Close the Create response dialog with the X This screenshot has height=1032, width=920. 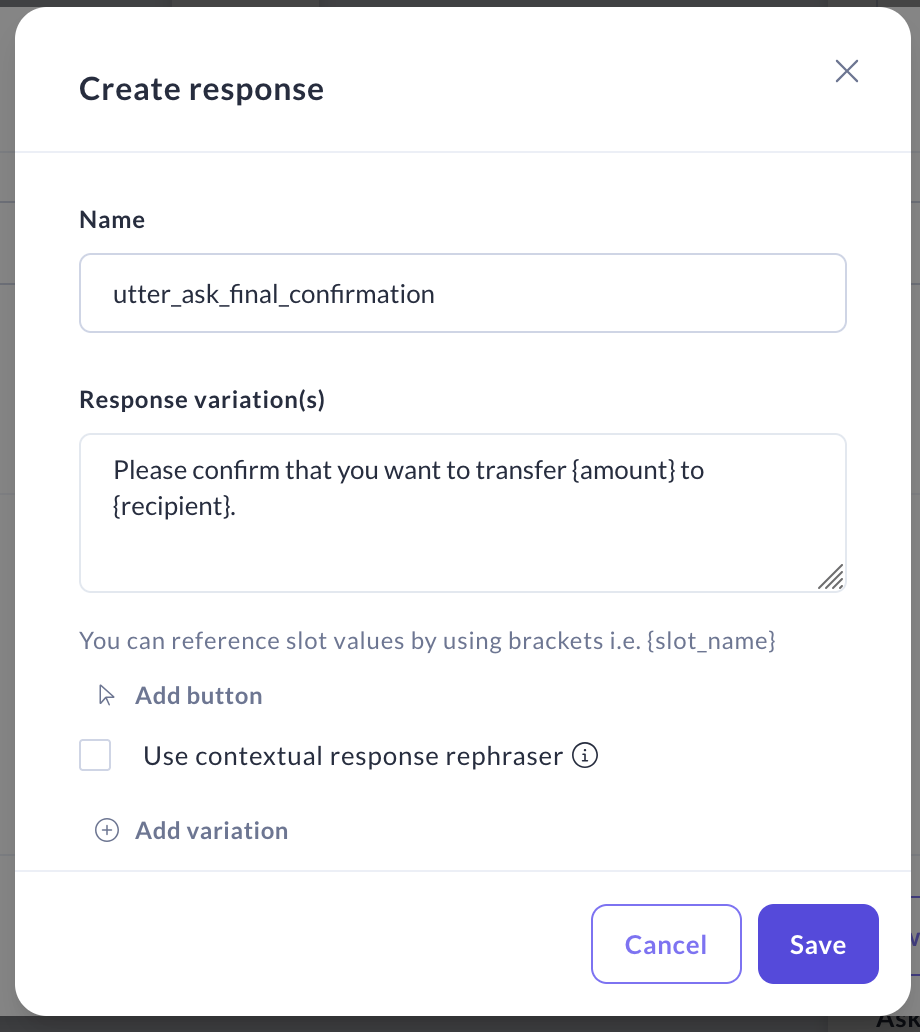pos(846,71)
